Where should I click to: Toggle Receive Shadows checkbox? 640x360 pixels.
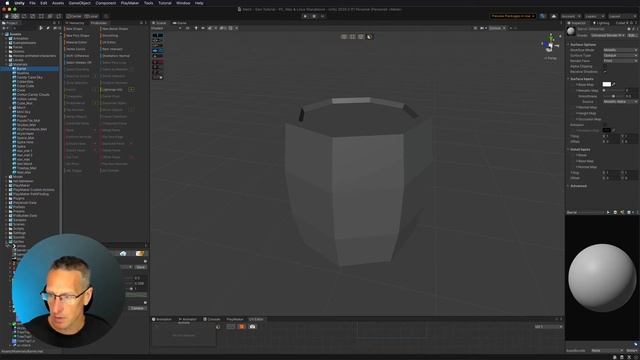pyautogui.click(x=605, y=71)
